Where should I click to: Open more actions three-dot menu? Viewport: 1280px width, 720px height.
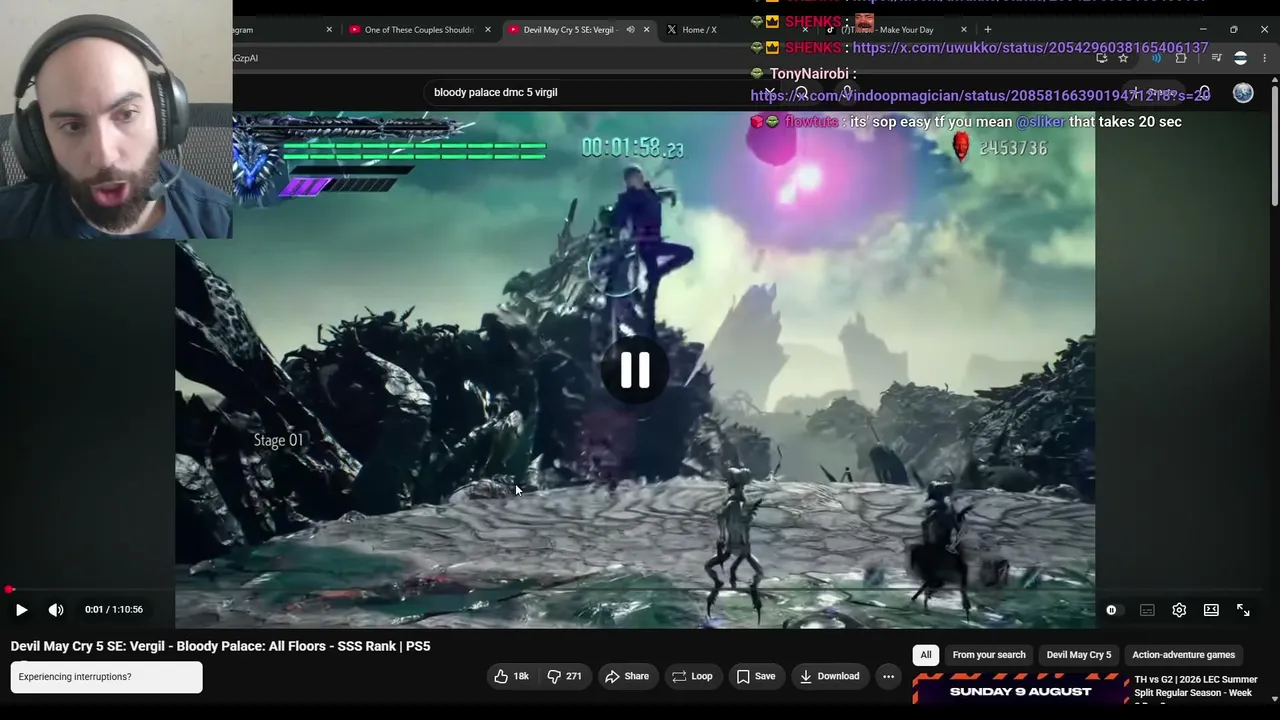point(888,676)
